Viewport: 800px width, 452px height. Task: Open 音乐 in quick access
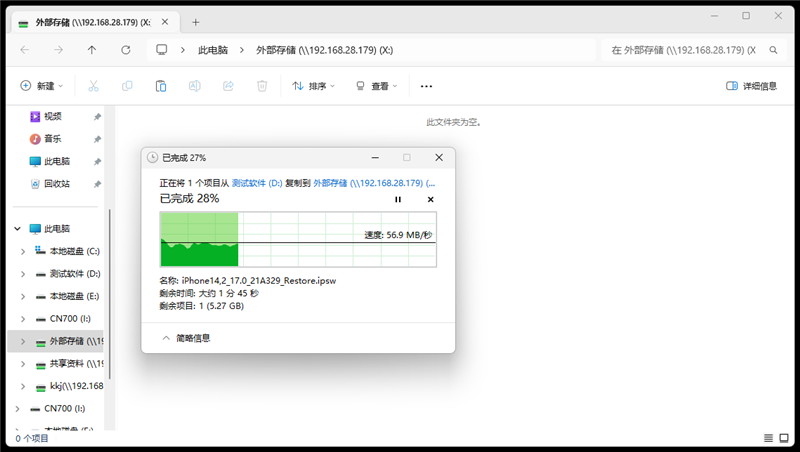pos(53,139)
